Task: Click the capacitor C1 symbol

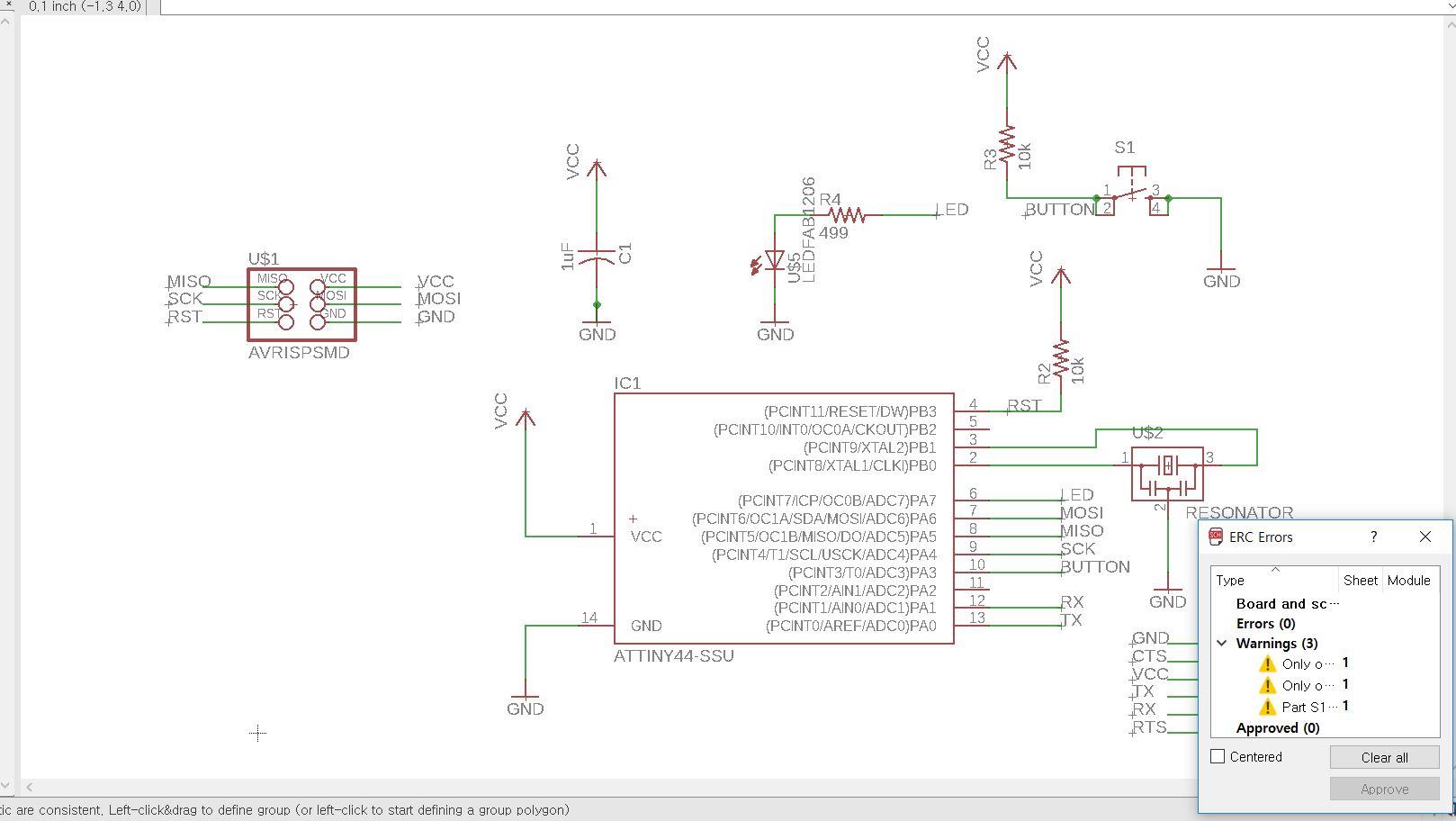Action: (597, 256)
